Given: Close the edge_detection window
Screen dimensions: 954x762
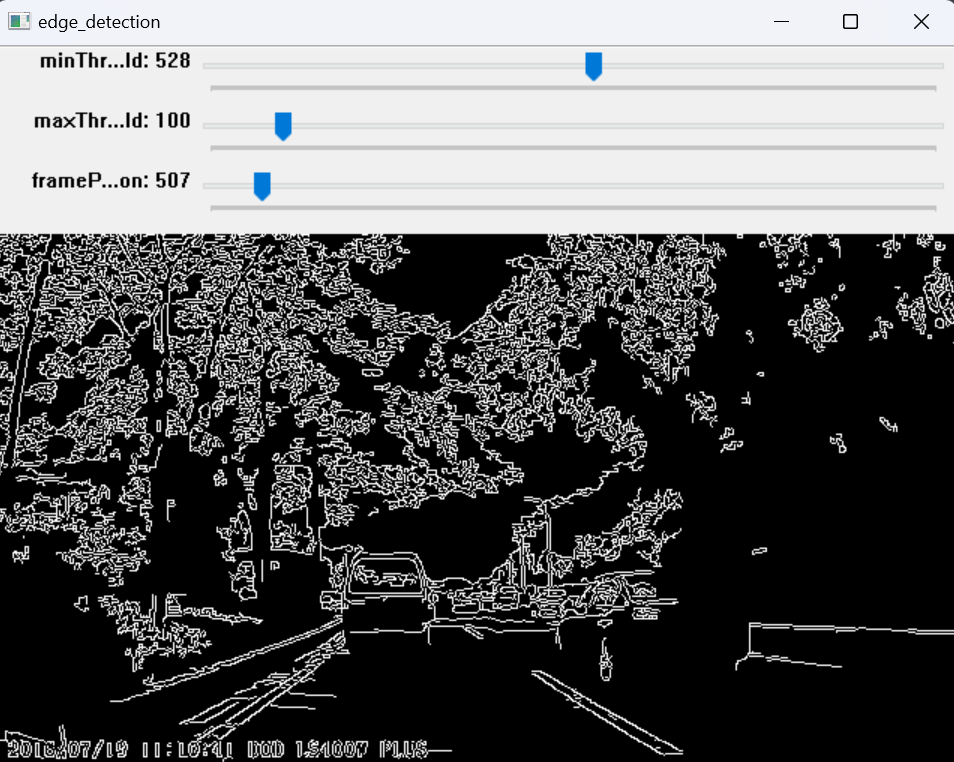Looking at the screenshot, I should click(921, 22).
